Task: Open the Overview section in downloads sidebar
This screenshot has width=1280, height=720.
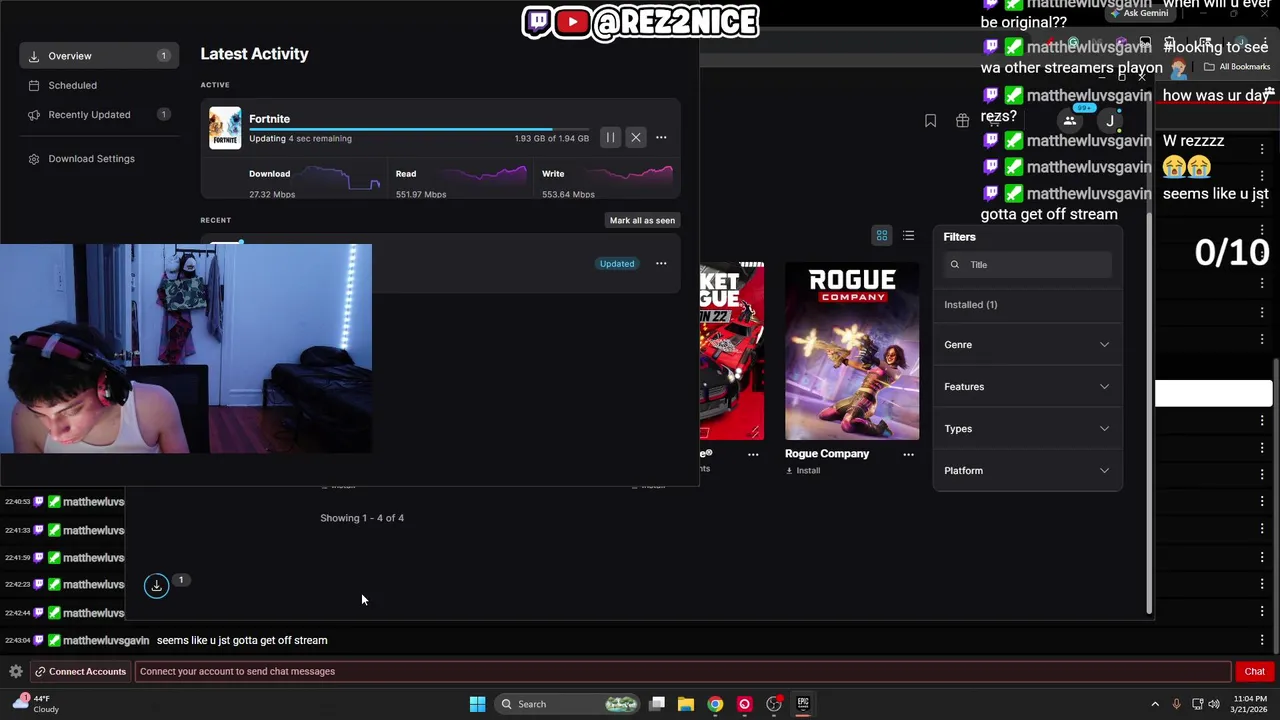Action: [x=99, y=56]
